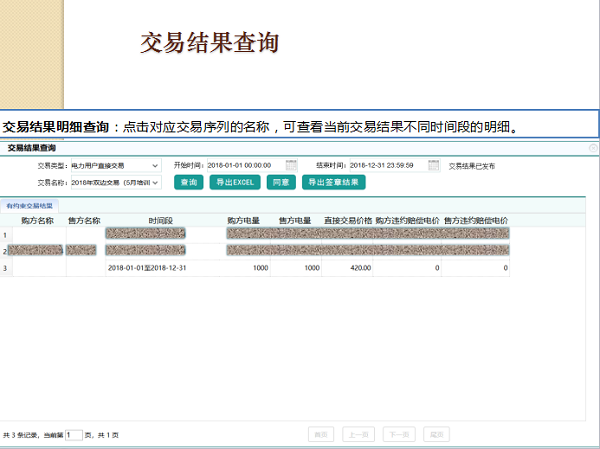Click the 首页 pagination button
Viewport: 600px width, 449px height.
(x=320, y=435)
